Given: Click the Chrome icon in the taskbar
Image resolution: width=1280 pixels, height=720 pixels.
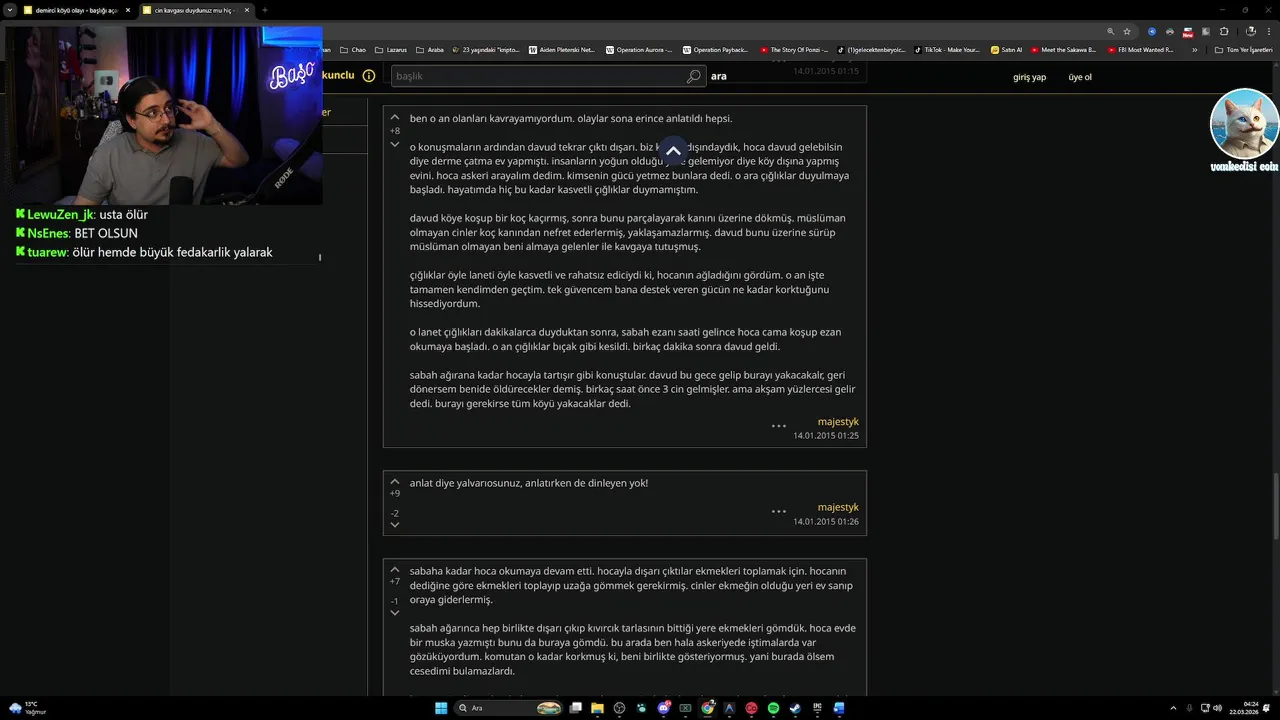Looking at the screenshot, I should pyautogui.click(x=707, y=708).
